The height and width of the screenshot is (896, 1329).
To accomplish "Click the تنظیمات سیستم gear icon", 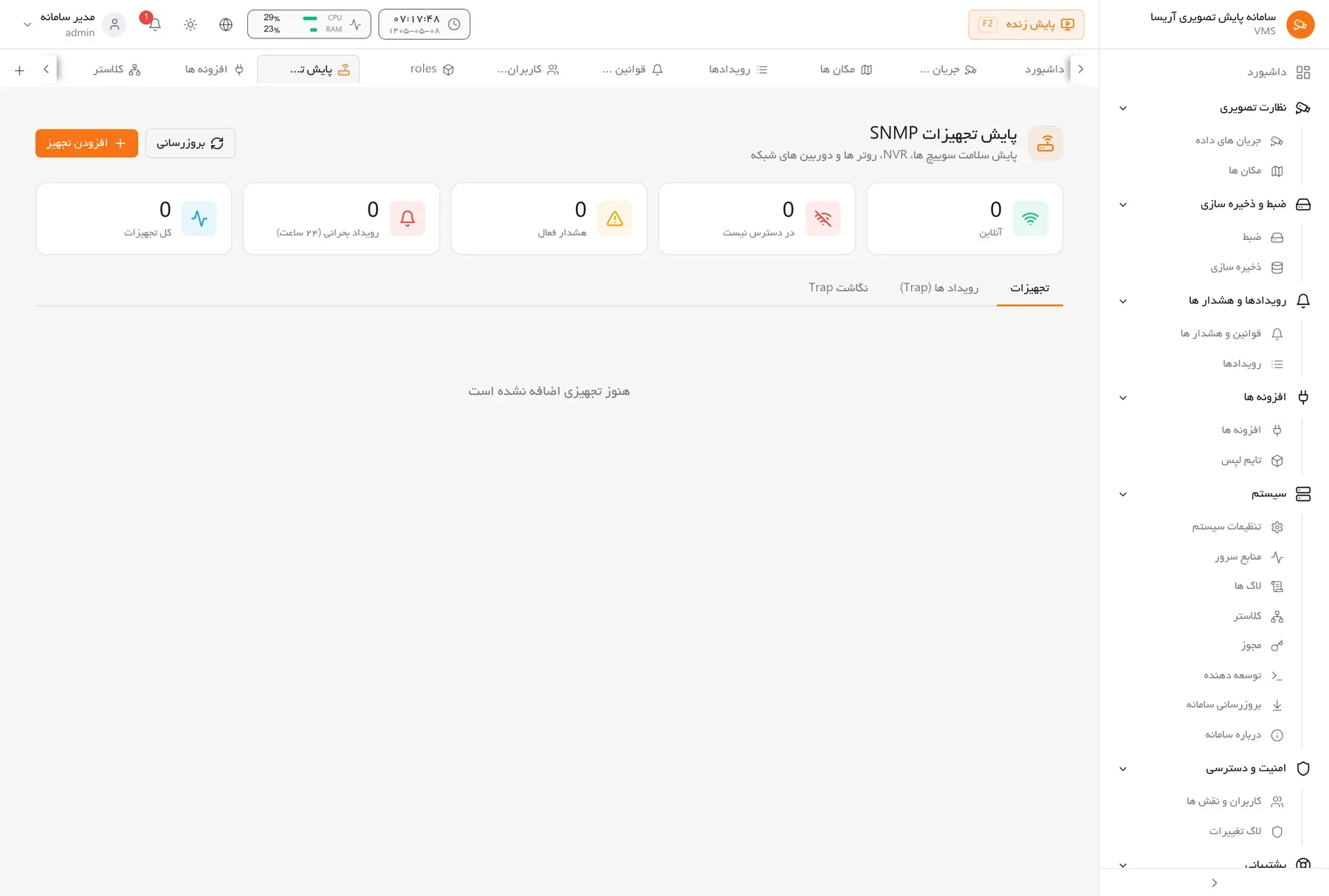I will [1277, 527].
